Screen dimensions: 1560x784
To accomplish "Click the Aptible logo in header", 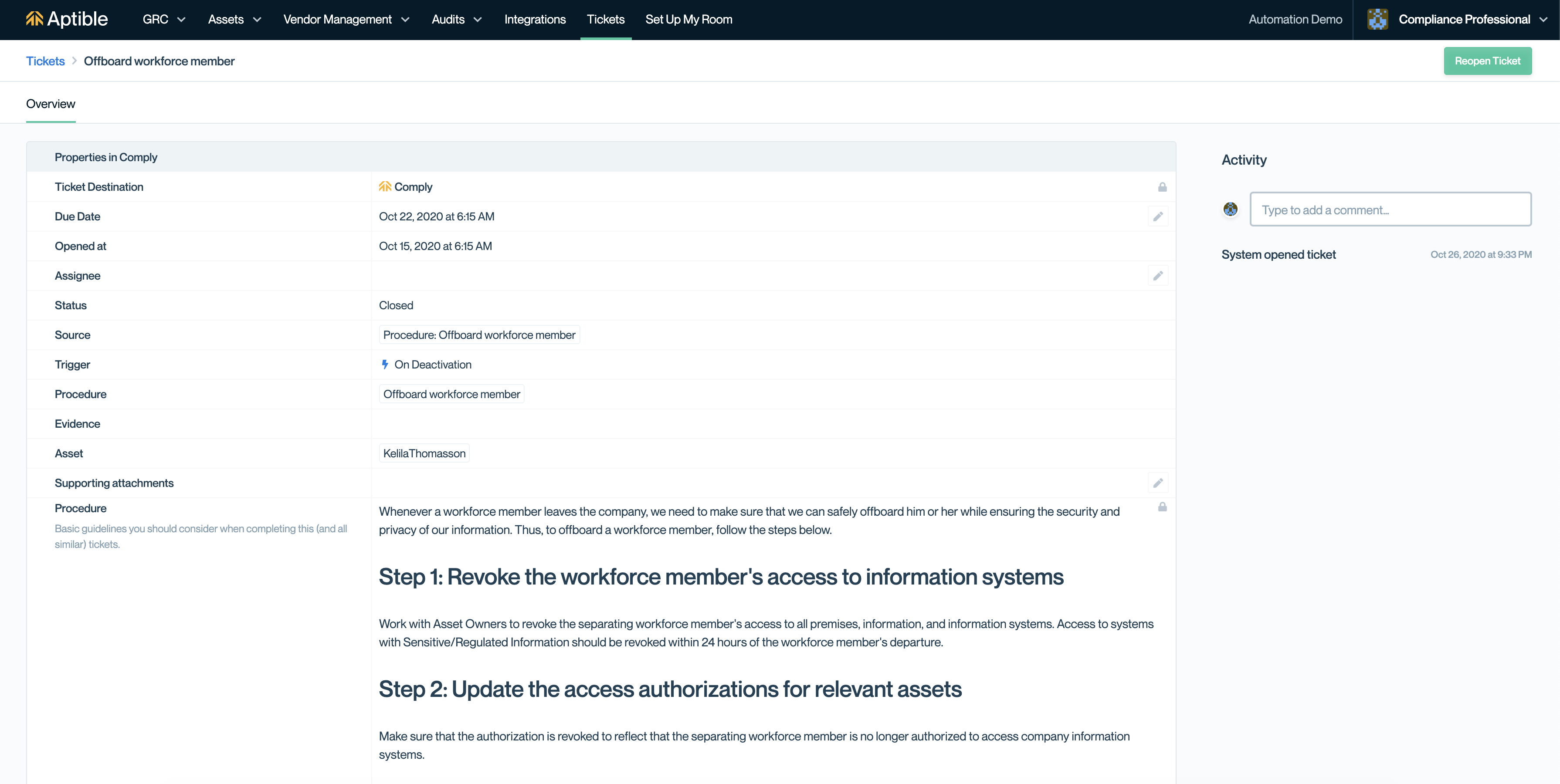I will click(x=67, y=19).
